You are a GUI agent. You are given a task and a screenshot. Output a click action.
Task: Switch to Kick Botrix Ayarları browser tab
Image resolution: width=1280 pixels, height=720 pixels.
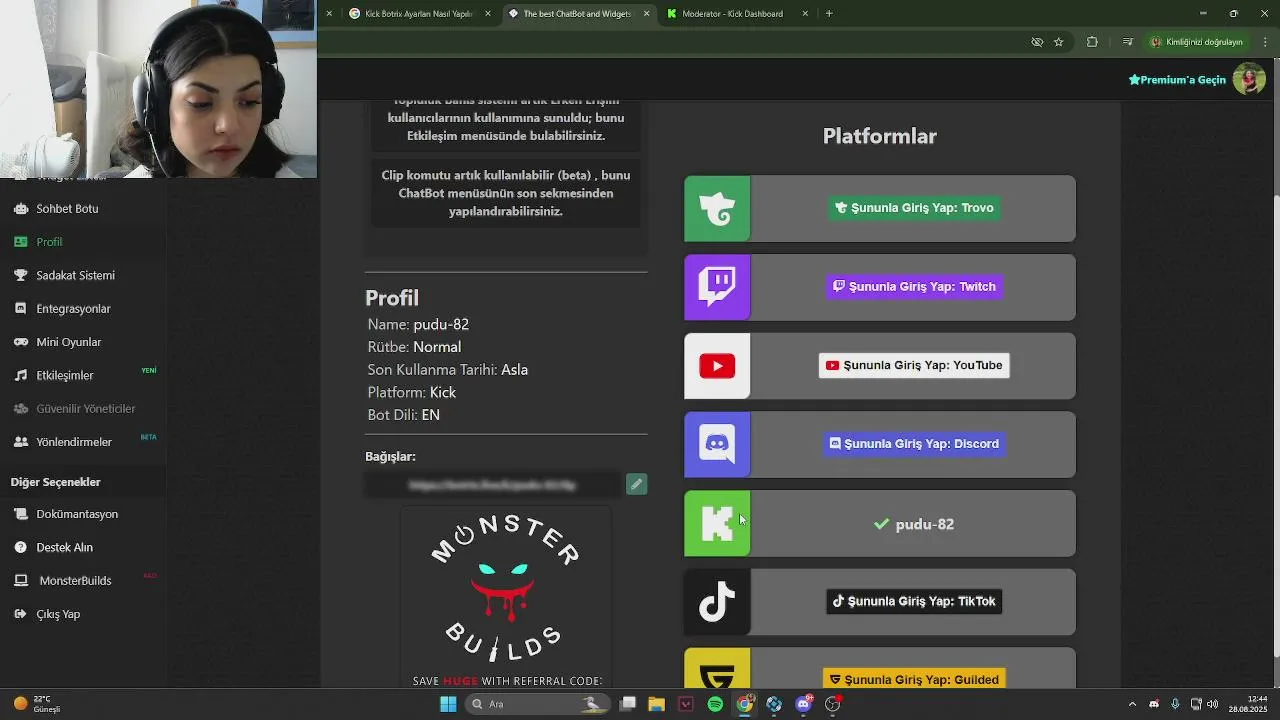(418, 14)
